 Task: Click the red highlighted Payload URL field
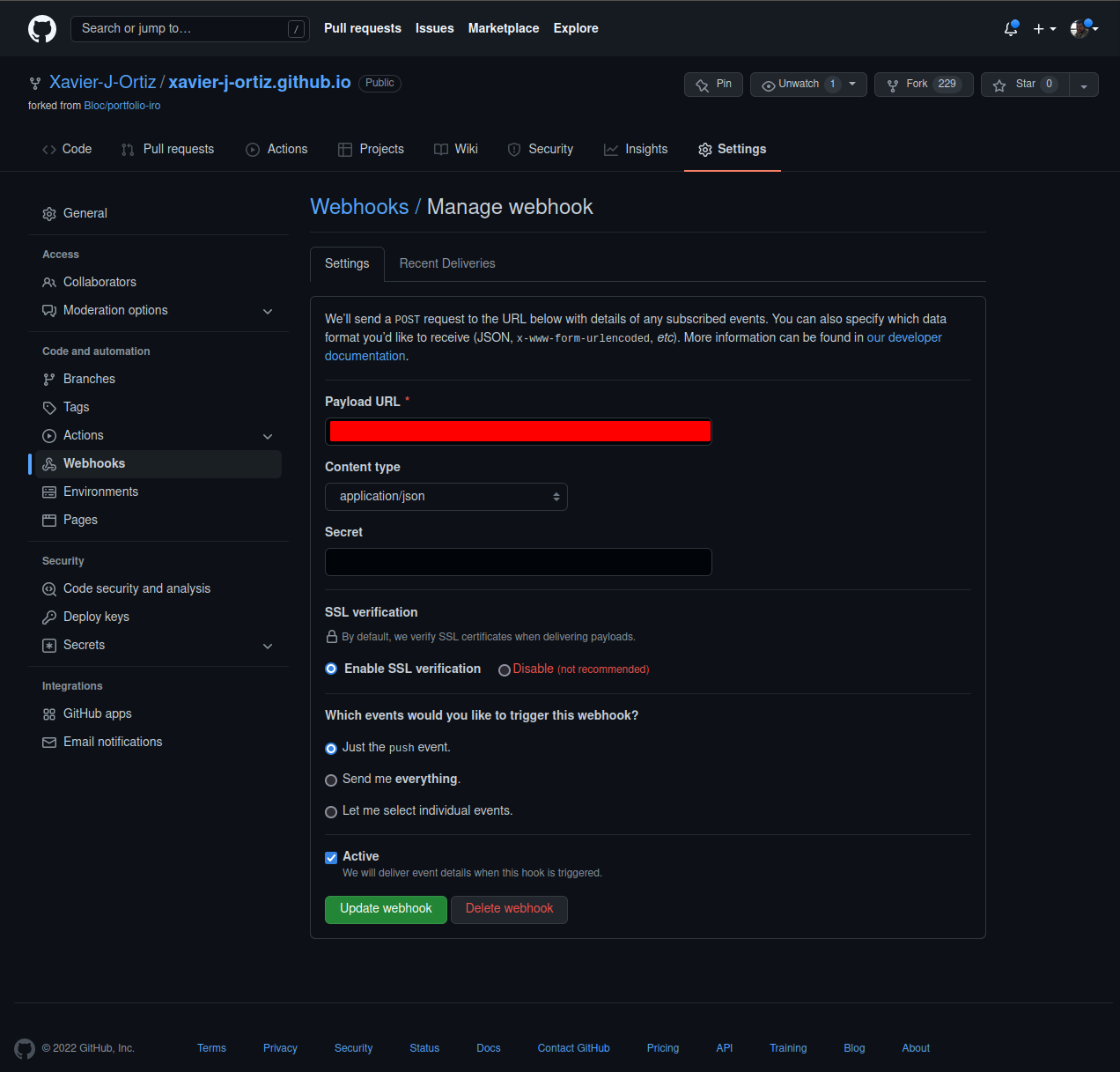519,432
